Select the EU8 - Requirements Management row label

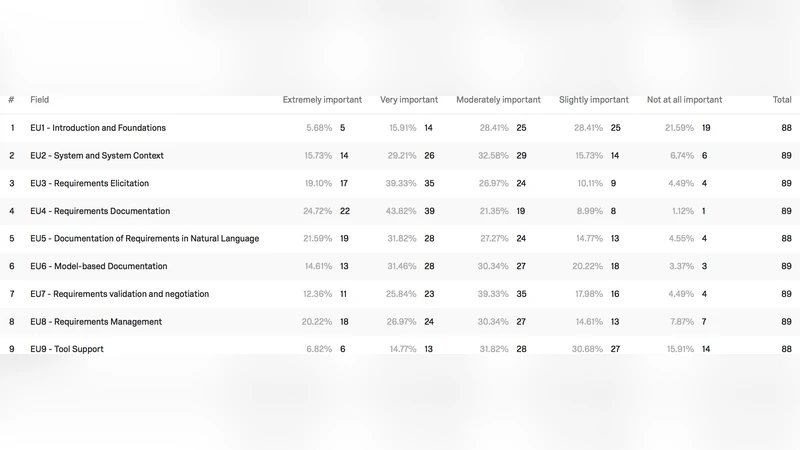pyautogui.click(x=96, y=322)
